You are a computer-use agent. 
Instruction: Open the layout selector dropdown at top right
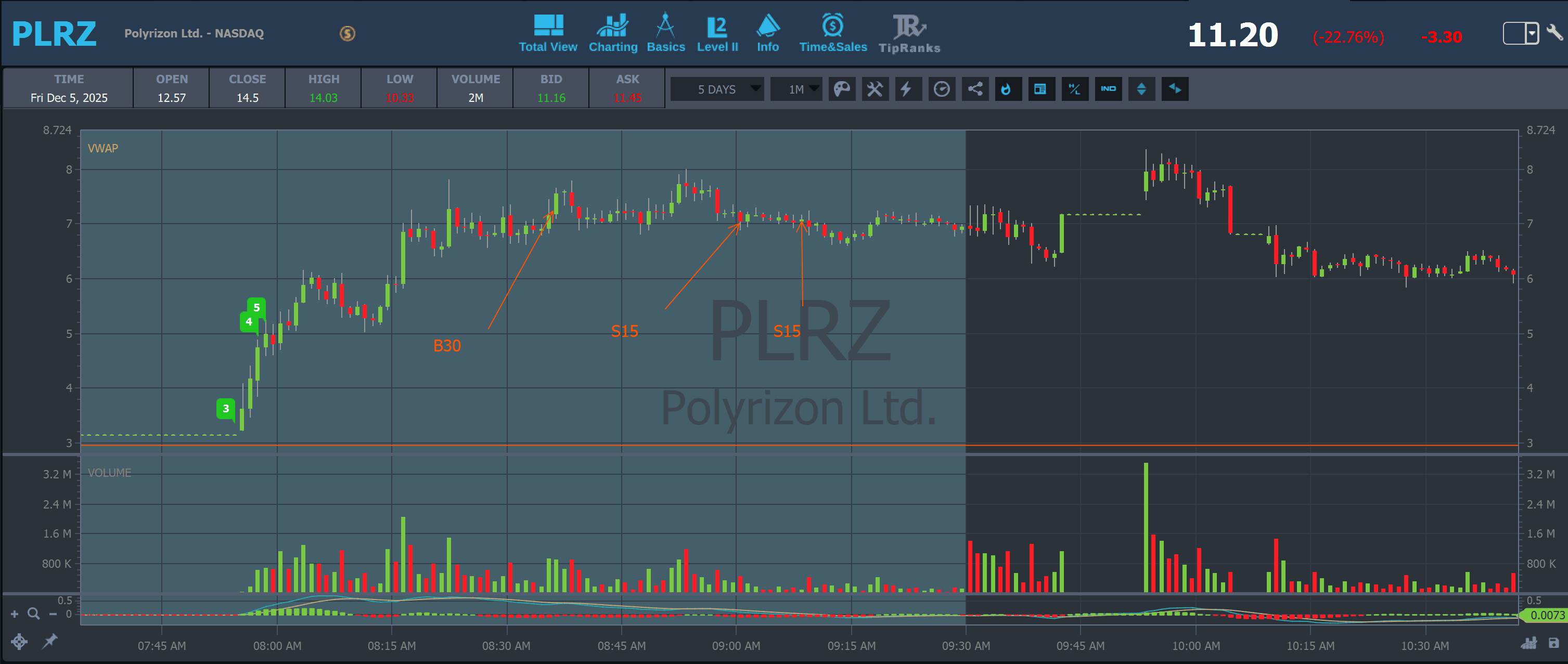tap(1520, 33)
